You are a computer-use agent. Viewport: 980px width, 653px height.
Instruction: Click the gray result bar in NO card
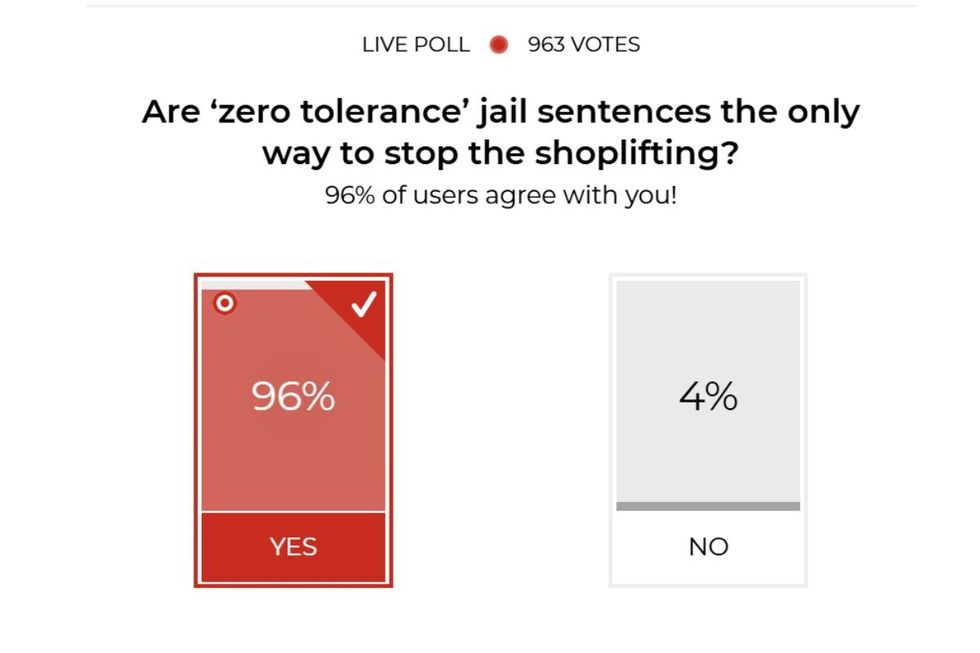(x=708, y=506)
